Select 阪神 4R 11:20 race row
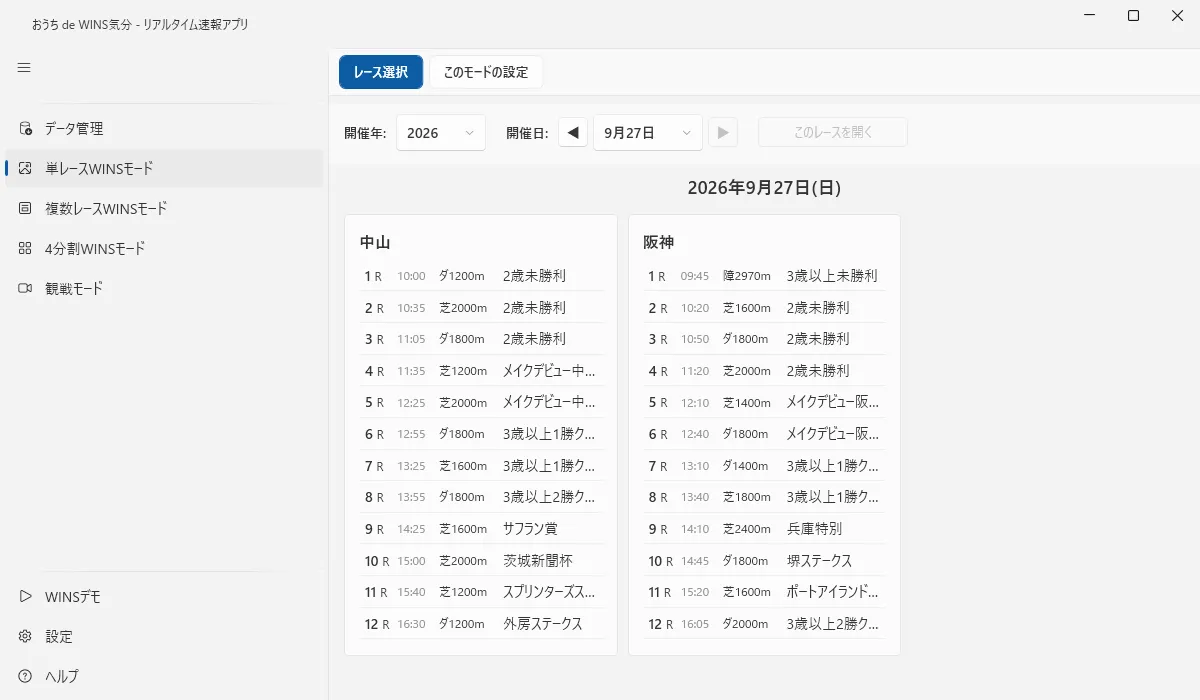 click(x=764, y=371)
